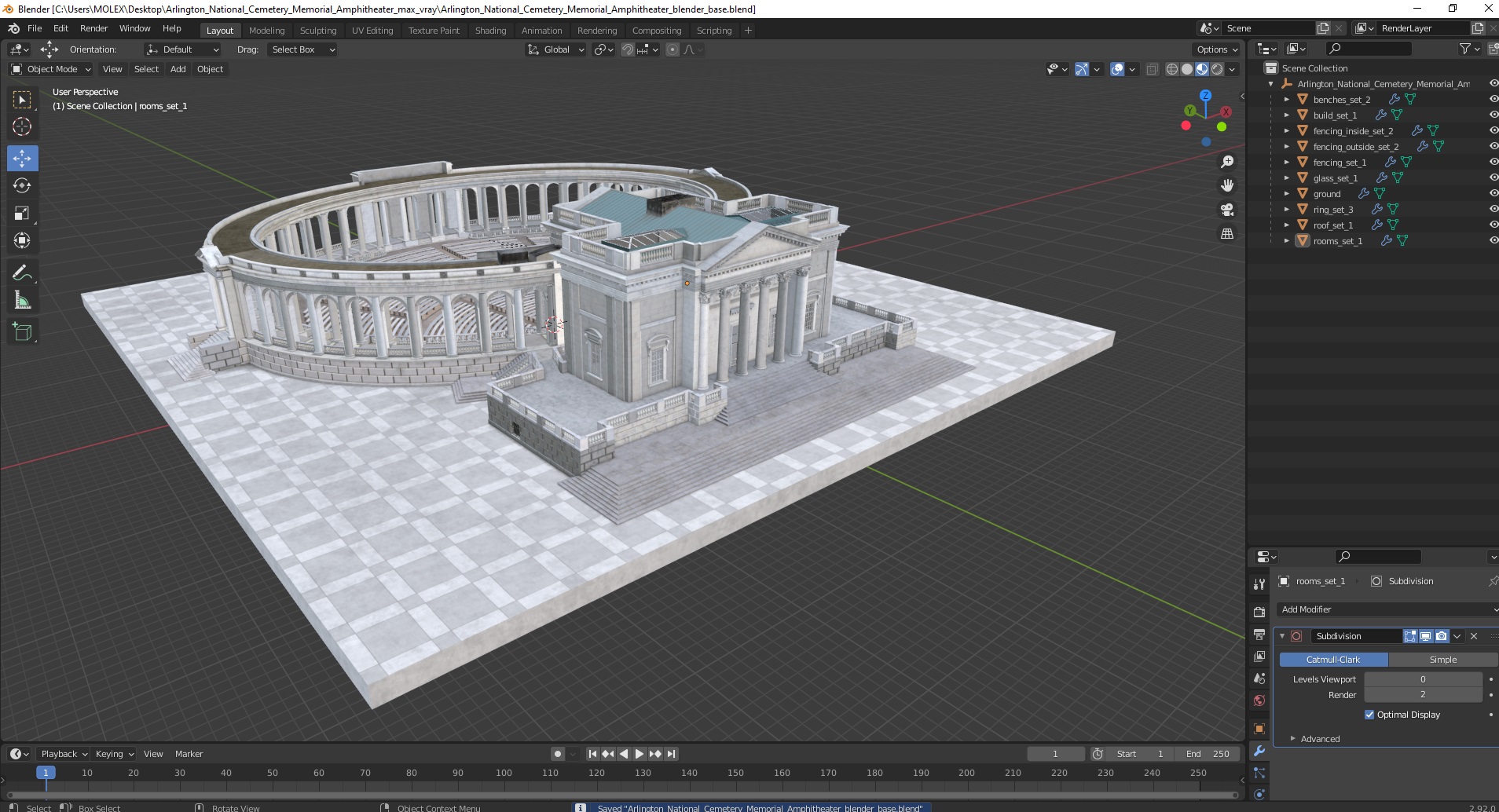
Task: Toggle Optimal Display checkbox
Action: [1369, 715]
